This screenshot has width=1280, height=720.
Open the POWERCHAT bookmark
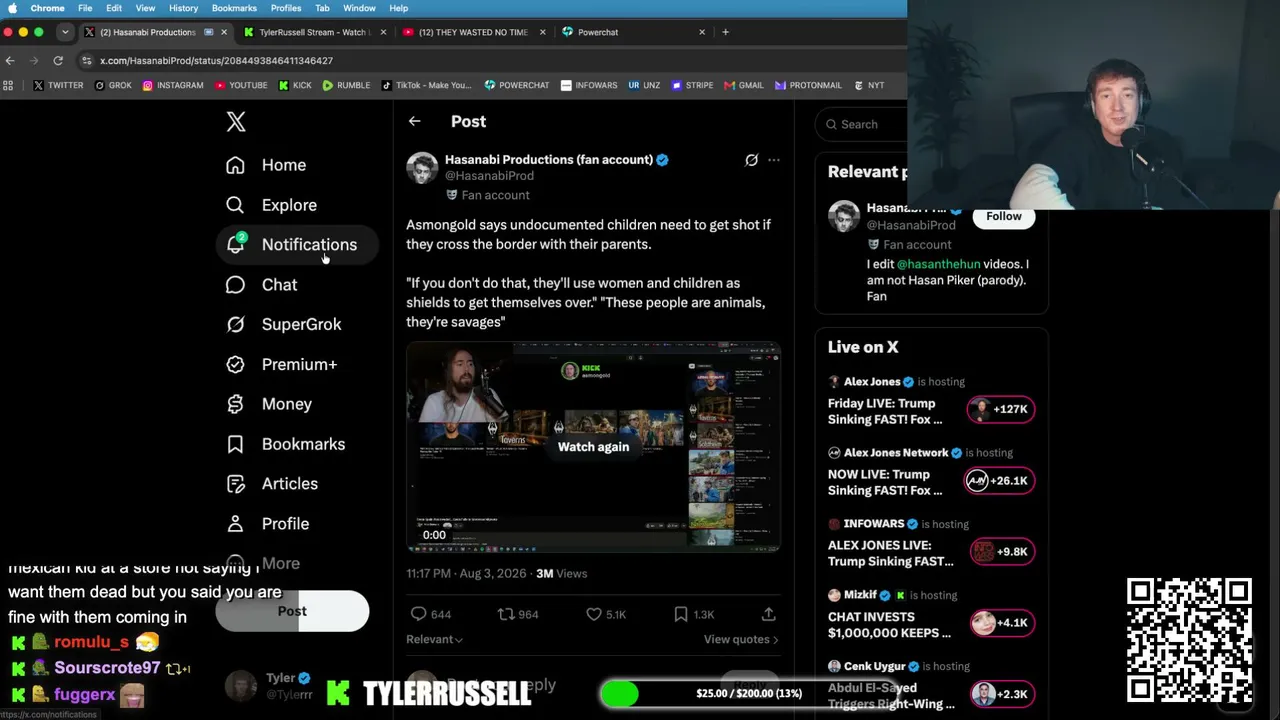point(517,86)
